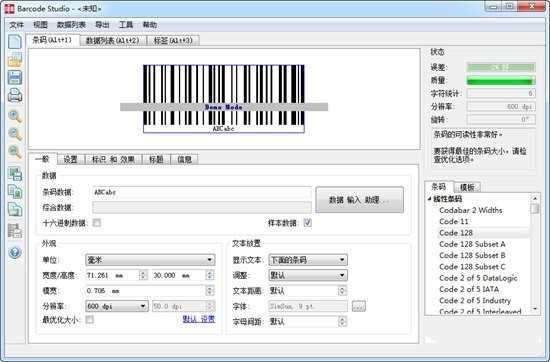Select Code 128 Subset C

tap(472, 267)
